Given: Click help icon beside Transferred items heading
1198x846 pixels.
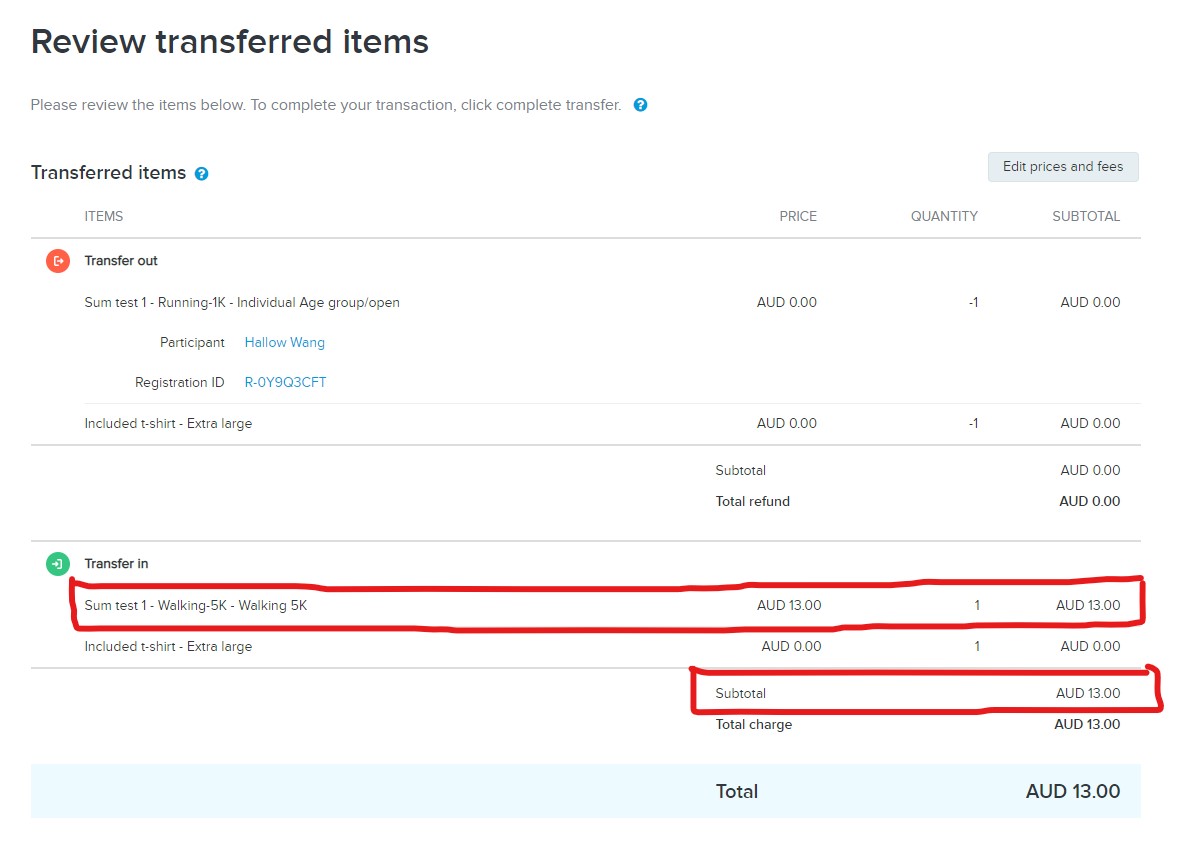Looking at the screenshot, I should pyautogui.click(x=202, y=174).
